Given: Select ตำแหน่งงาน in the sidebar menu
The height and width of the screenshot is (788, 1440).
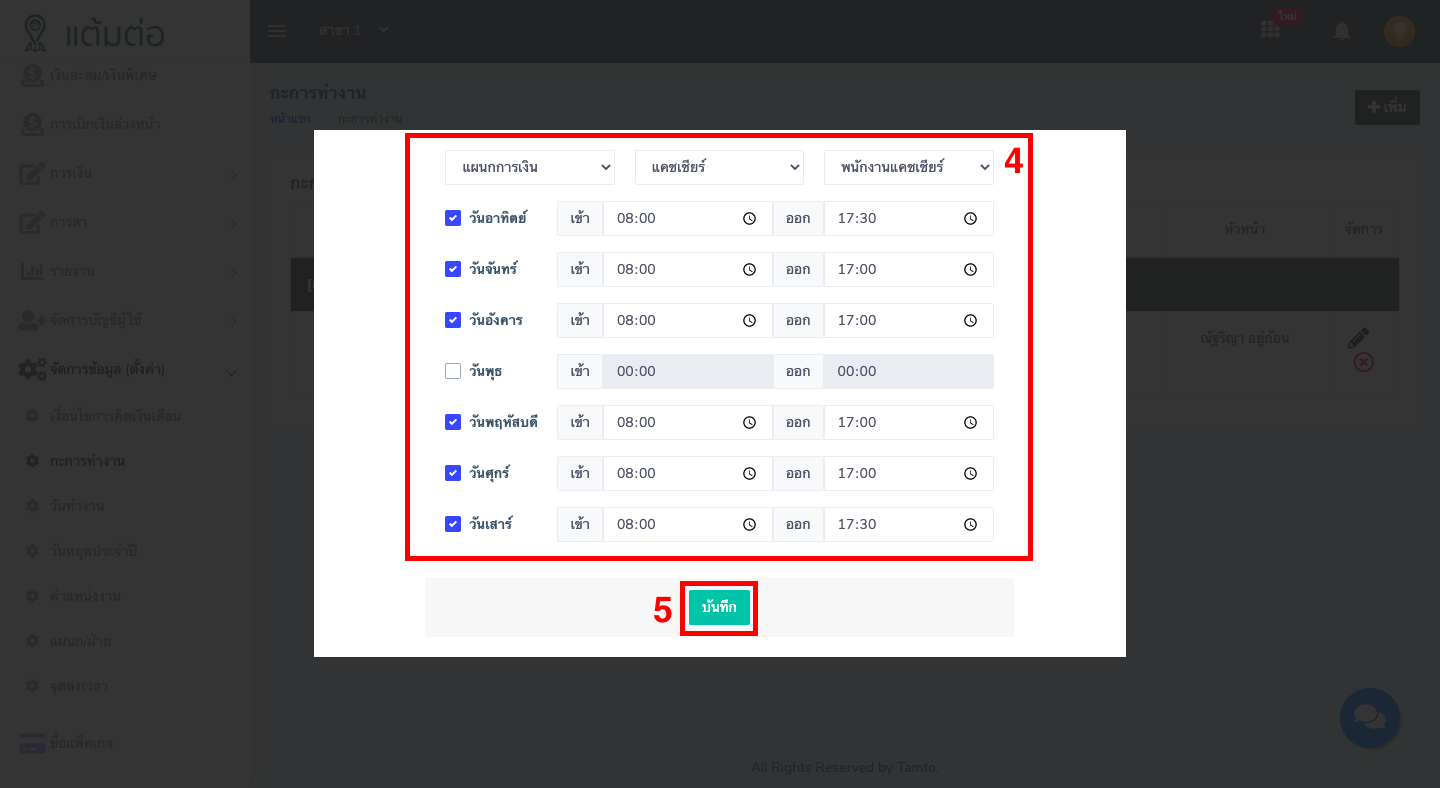Looking at the screenshot, I should (x=85, y=596).
